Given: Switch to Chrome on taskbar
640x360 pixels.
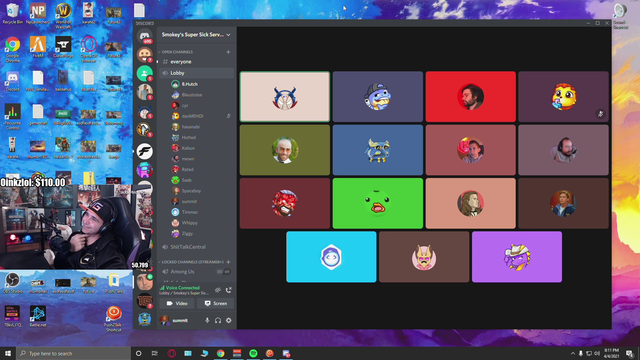Looking at the screenshot, I should 220,353.
